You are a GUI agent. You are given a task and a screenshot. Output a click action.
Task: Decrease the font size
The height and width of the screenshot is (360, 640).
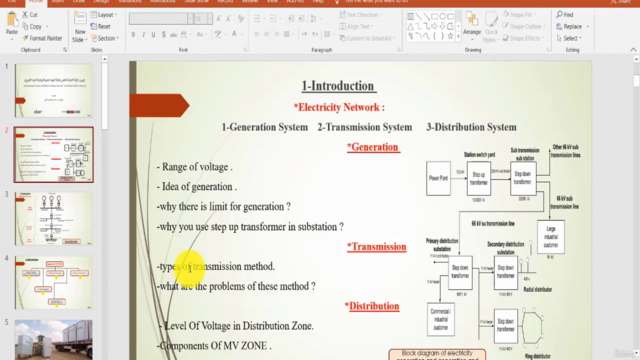(x=229, y=18)
